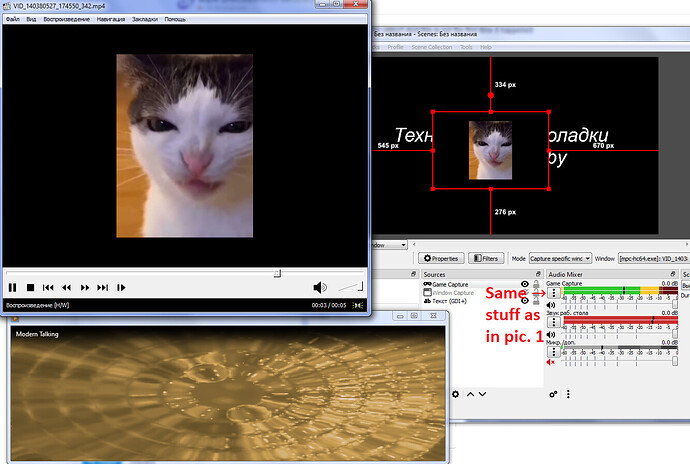Step one frame forward in MPC-HC
Image resolution: width=690 pixels, height=464 pixels.
(121, 287)
